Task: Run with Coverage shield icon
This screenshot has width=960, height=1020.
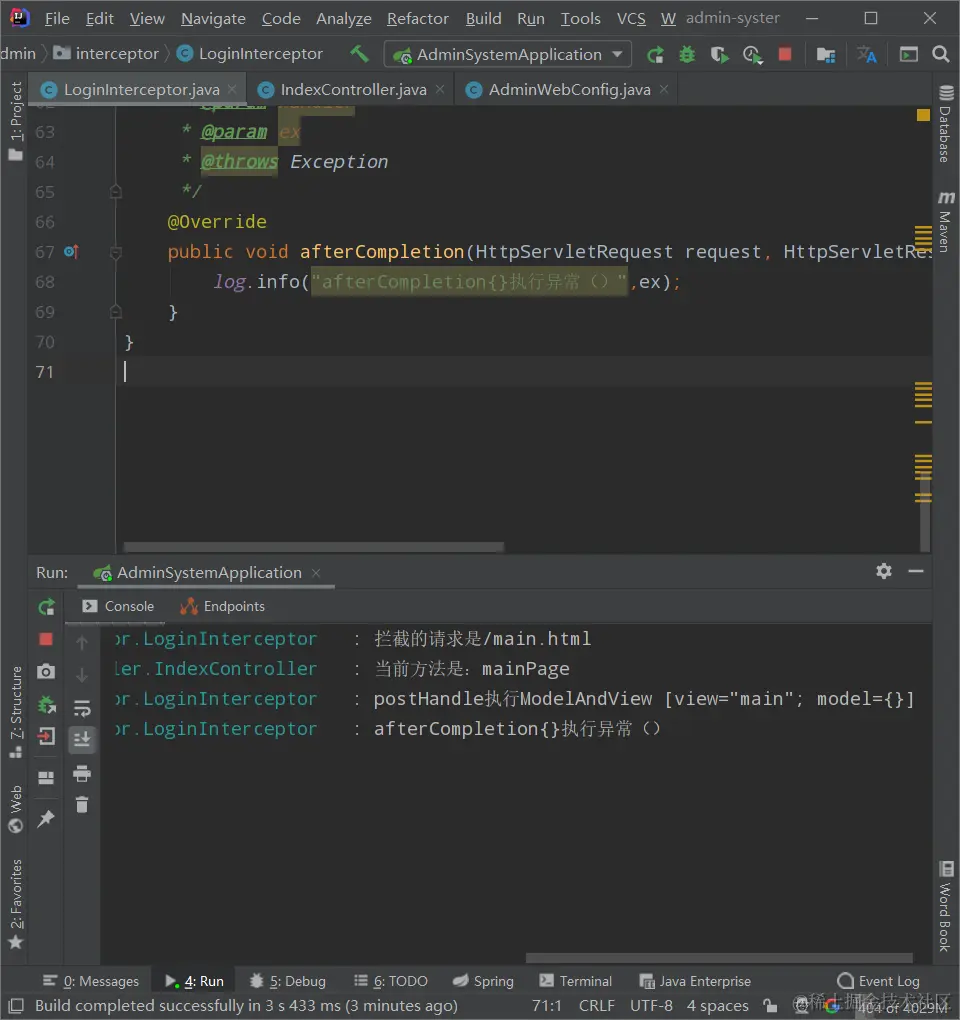Action: coord(719,55)
